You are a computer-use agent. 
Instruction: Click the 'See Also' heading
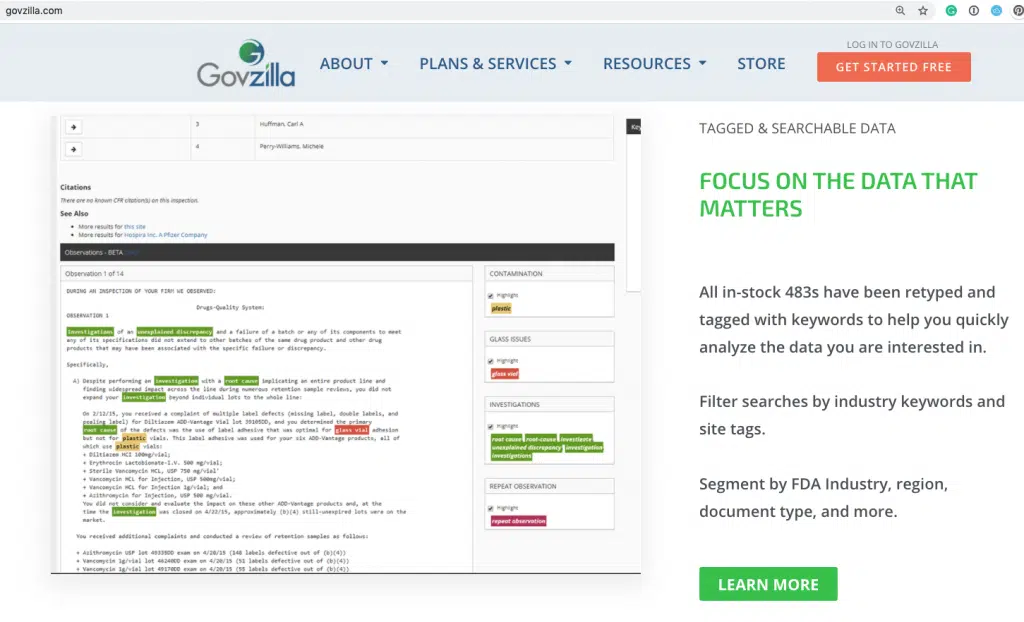(x=74, y=214)
